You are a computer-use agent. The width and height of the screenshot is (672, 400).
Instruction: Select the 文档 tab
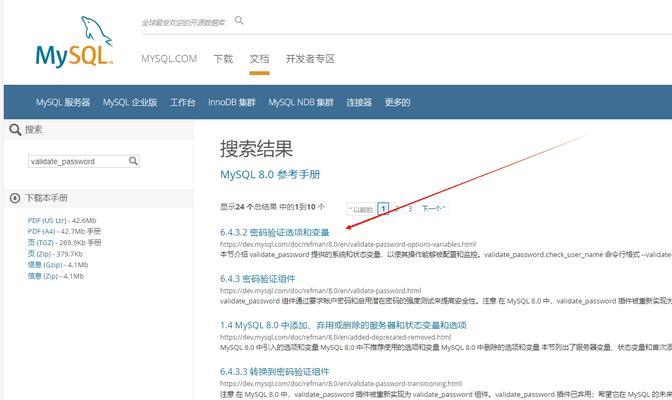259,59
